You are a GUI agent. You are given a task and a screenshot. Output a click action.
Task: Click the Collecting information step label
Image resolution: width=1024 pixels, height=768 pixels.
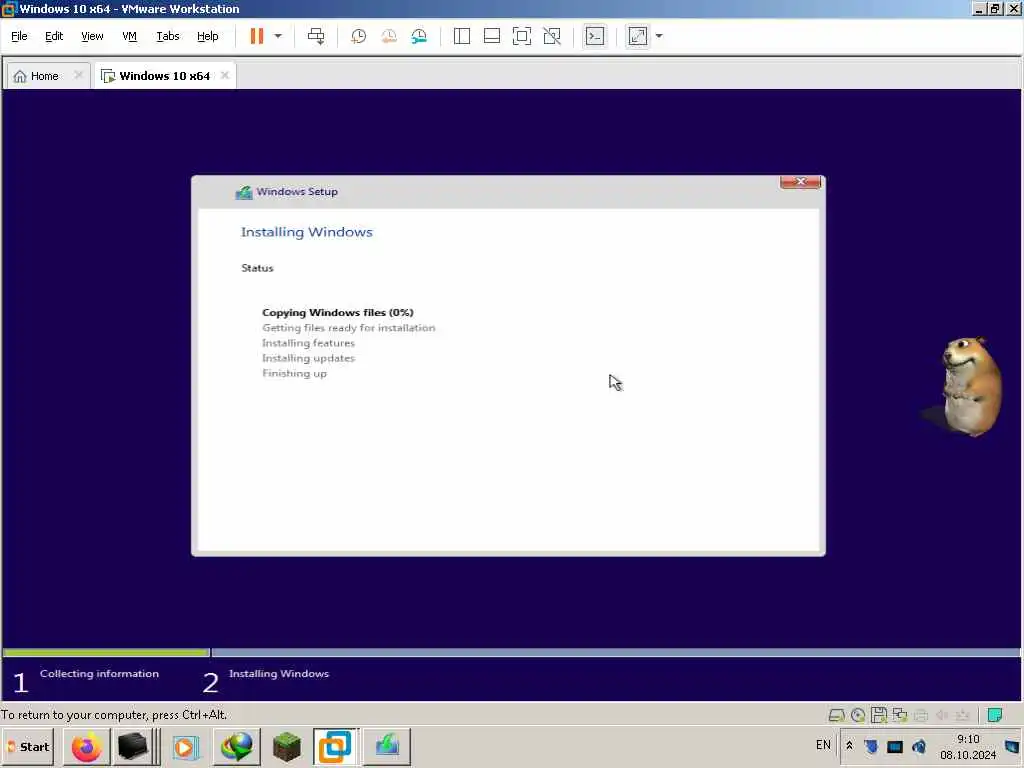(99, 673)
